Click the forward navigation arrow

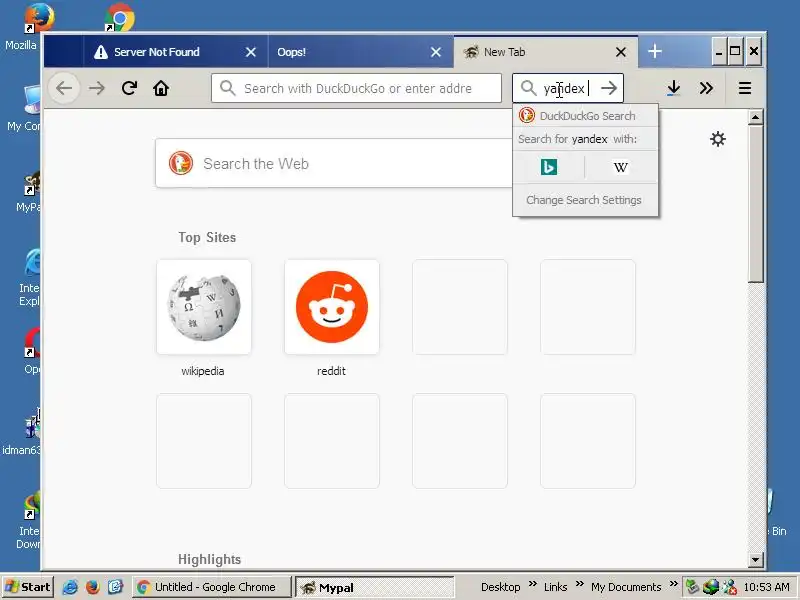pyautogui.click(x=96, y=88)
